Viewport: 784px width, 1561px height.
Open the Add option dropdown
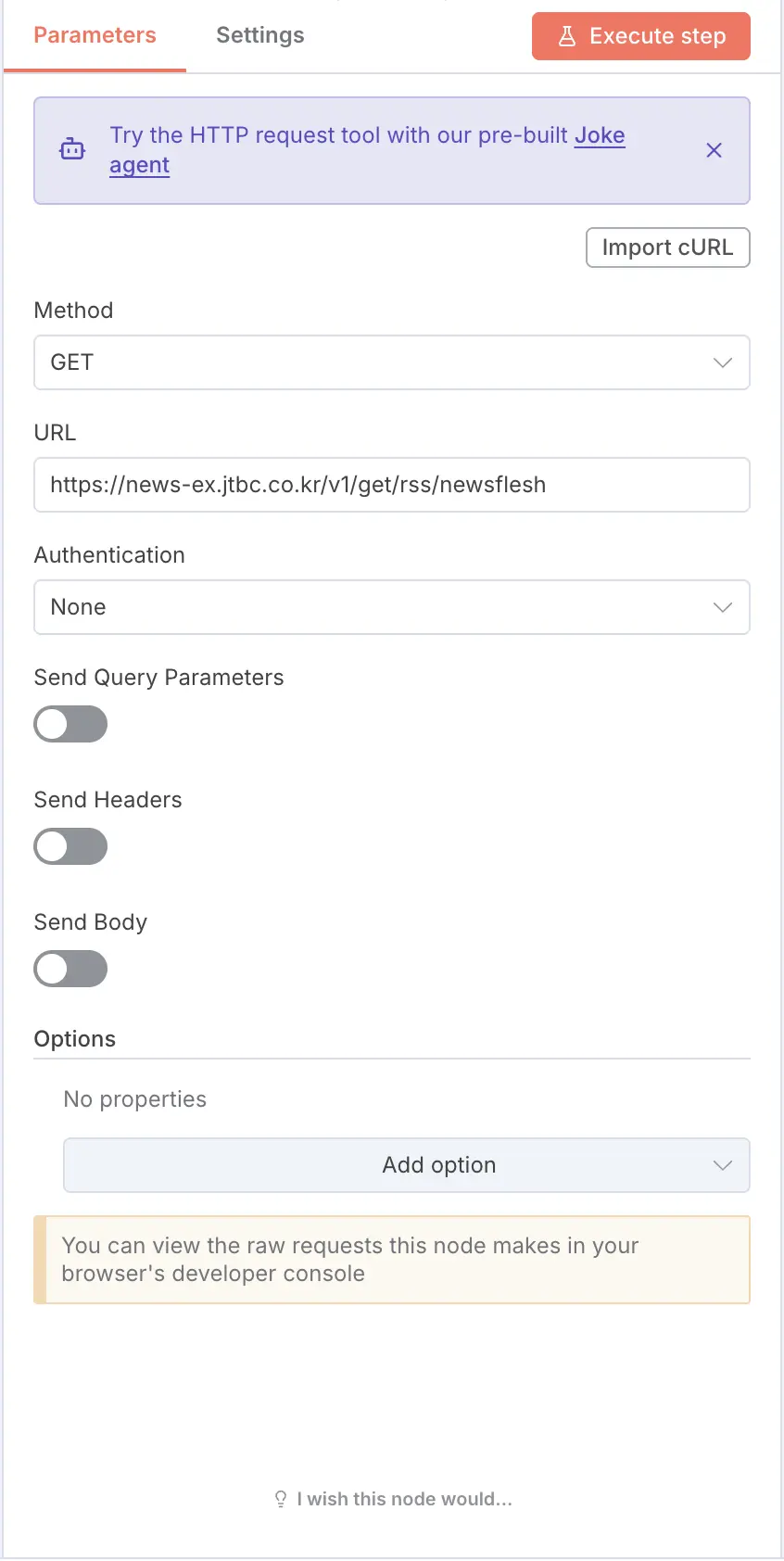(408, 1165)
